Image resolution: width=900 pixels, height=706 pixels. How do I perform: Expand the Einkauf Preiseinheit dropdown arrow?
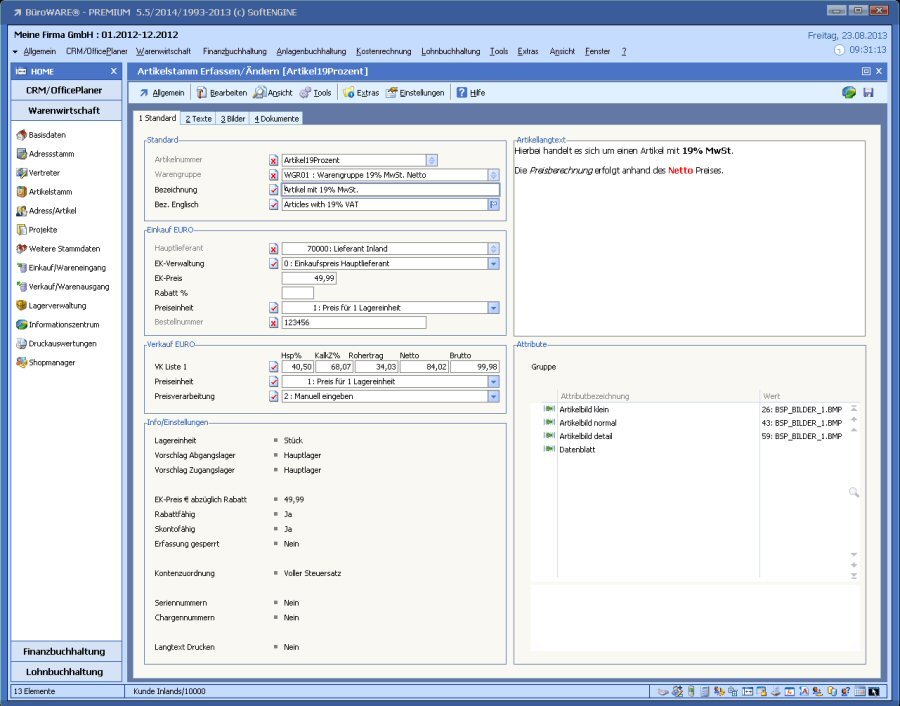pyautogui.click(x=494, y=308)
